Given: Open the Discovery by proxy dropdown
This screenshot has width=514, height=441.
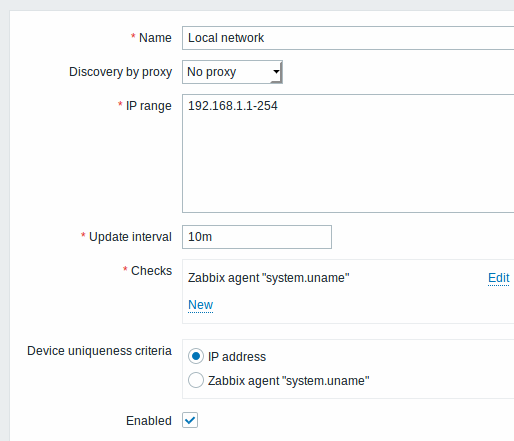Looking at the screenshot, I should (232, 72).
